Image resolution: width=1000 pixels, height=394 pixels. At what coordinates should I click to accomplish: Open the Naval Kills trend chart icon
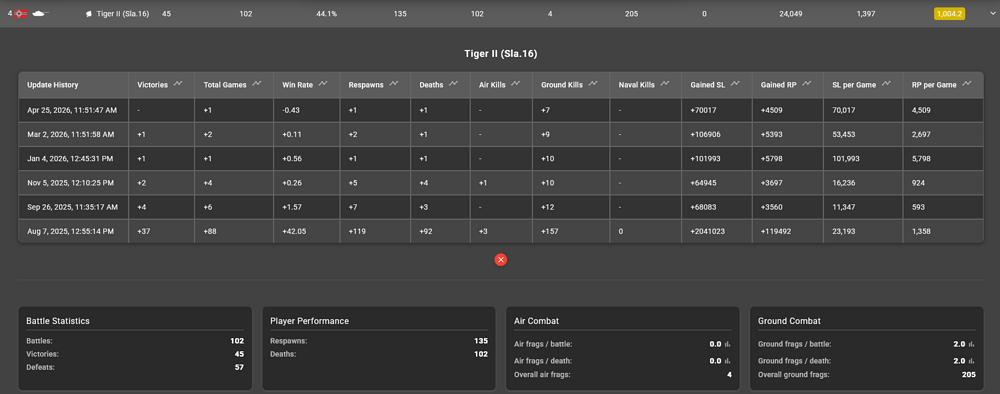pos(665,84)
